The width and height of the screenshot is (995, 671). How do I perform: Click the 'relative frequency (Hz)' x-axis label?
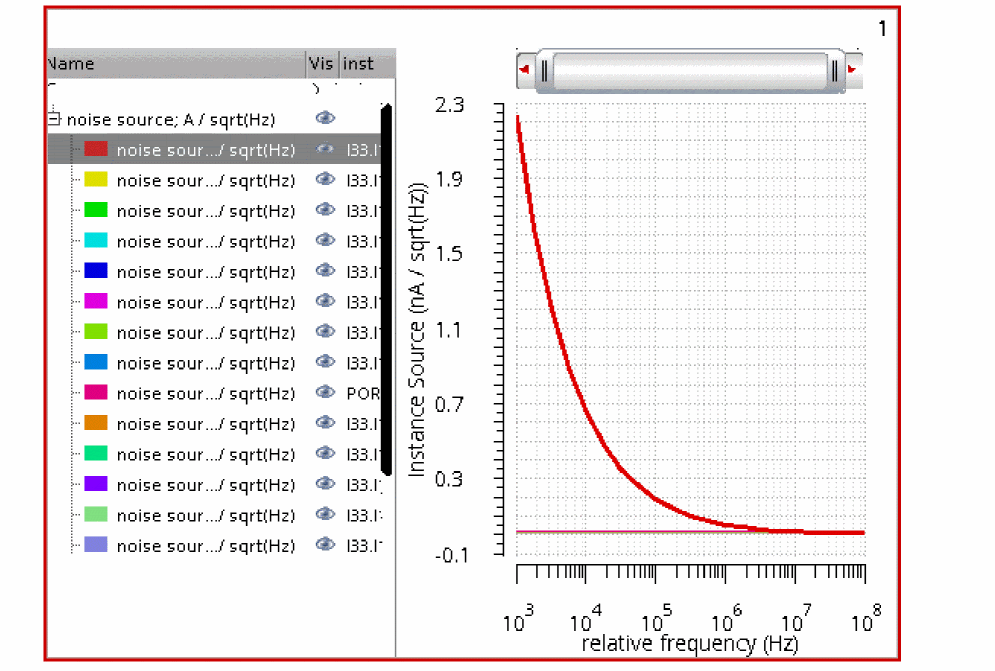[690, 644]
